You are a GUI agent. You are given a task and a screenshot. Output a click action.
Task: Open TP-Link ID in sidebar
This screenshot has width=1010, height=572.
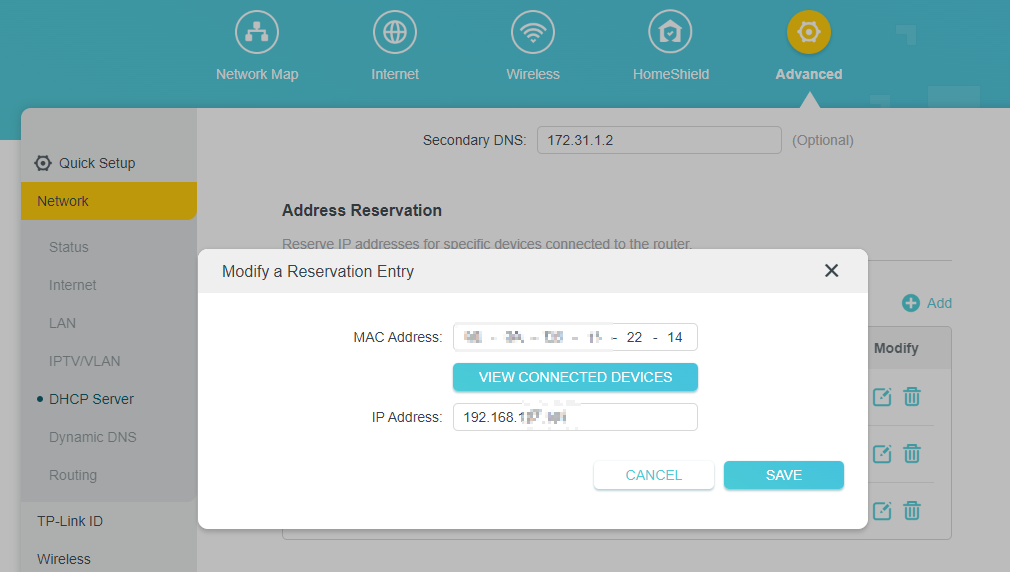[70, 521]
